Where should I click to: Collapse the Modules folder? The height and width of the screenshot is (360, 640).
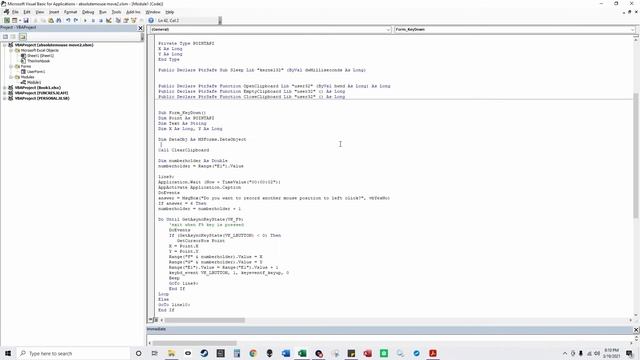tap(11, 77)
